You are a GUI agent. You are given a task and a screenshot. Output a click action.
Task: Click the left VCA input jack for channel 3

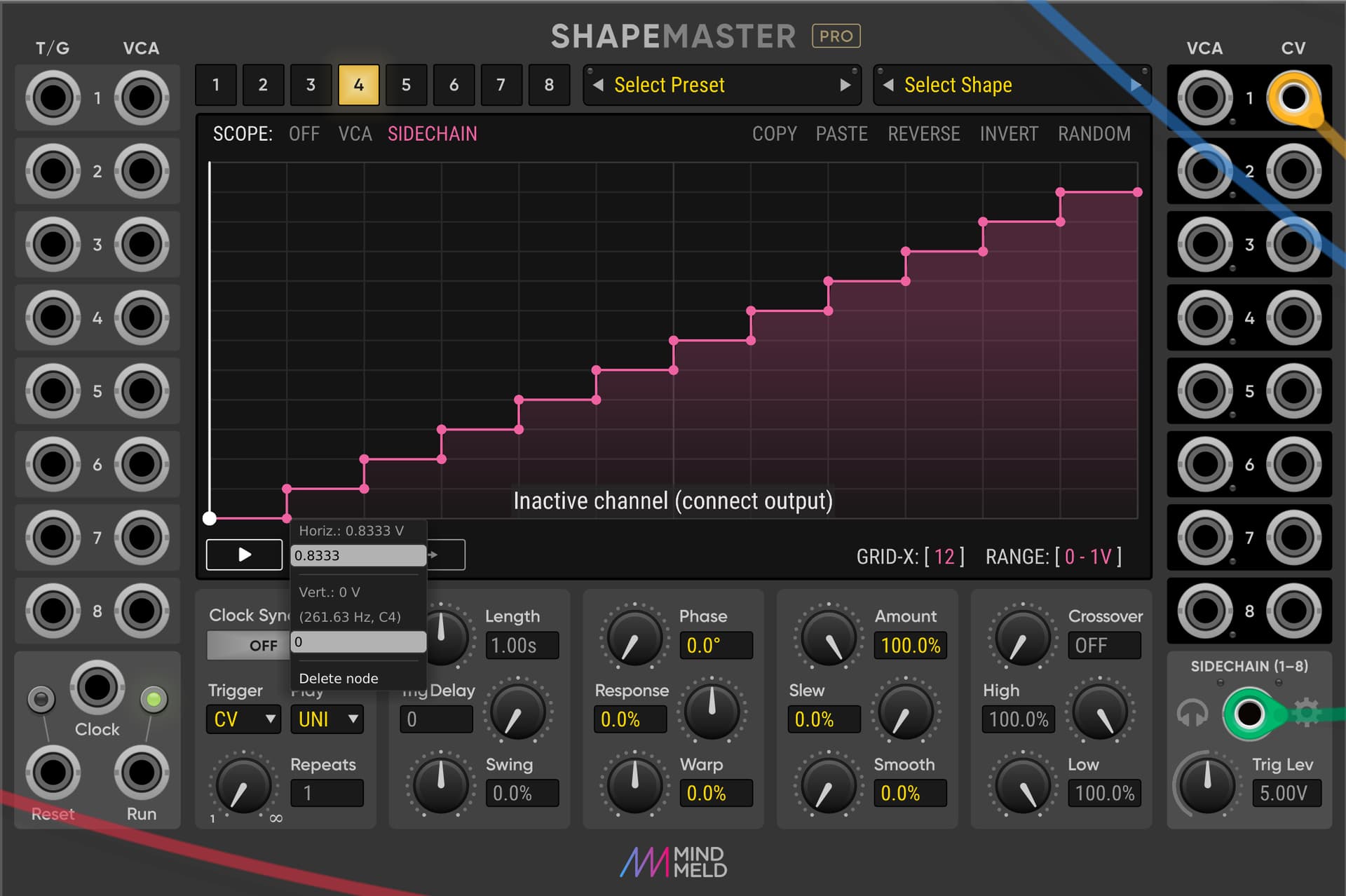point(141,245)
